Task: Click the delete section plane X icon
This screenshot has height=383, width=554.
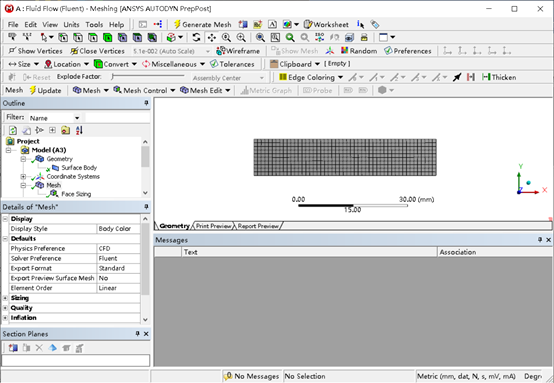Action: 39,348
